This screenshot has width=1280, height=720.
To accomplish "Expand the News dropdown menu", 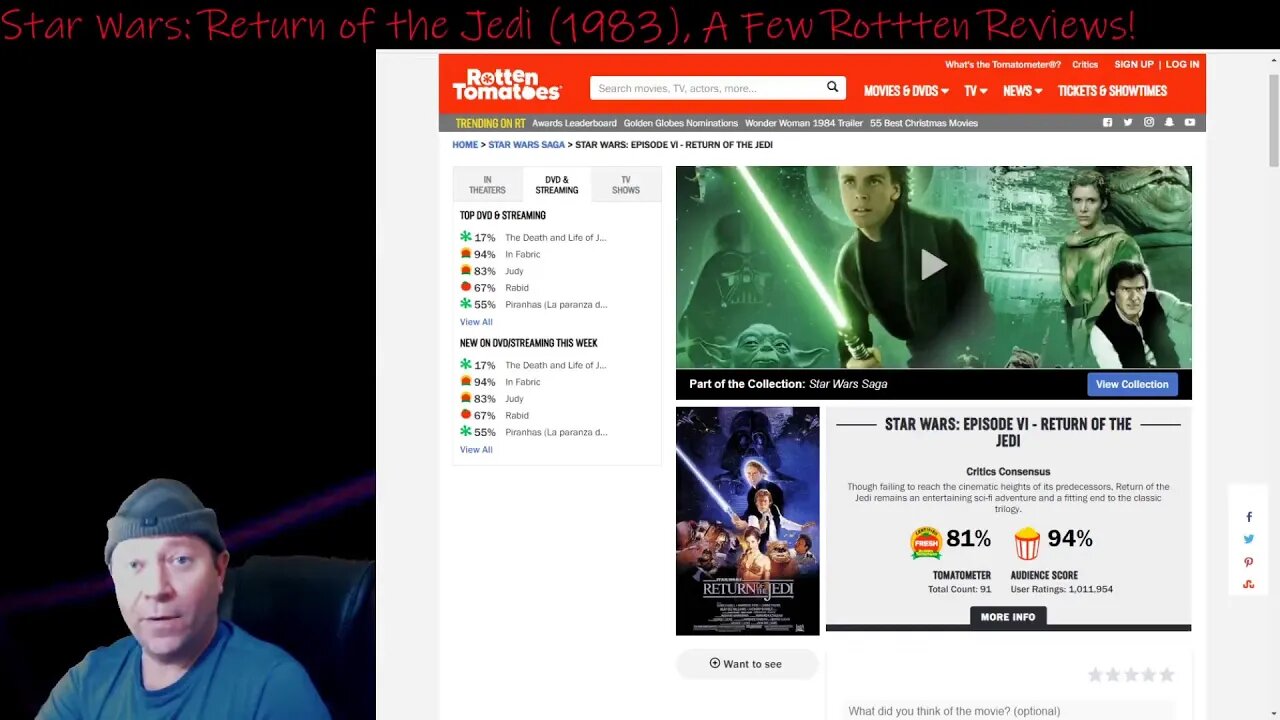I will [1022, 90].
